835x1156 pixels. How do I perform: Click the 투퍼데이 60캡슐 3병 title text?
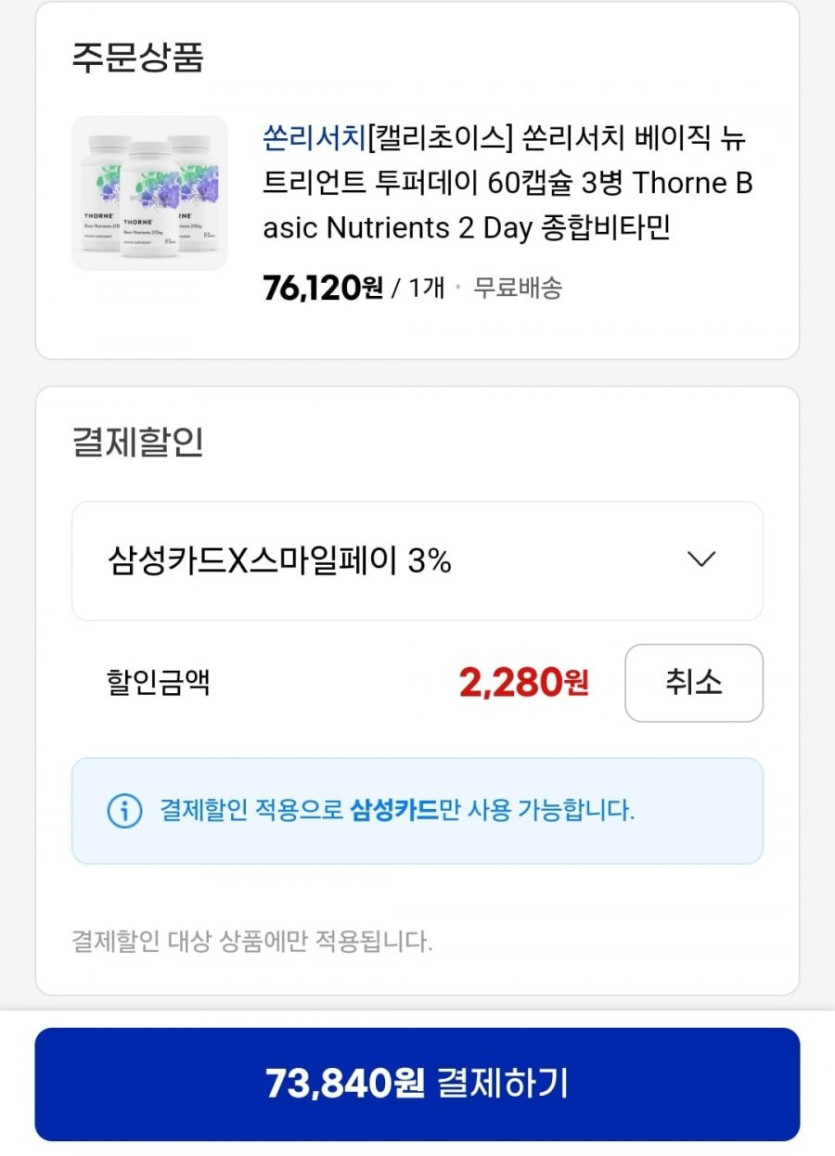(483, 184)
